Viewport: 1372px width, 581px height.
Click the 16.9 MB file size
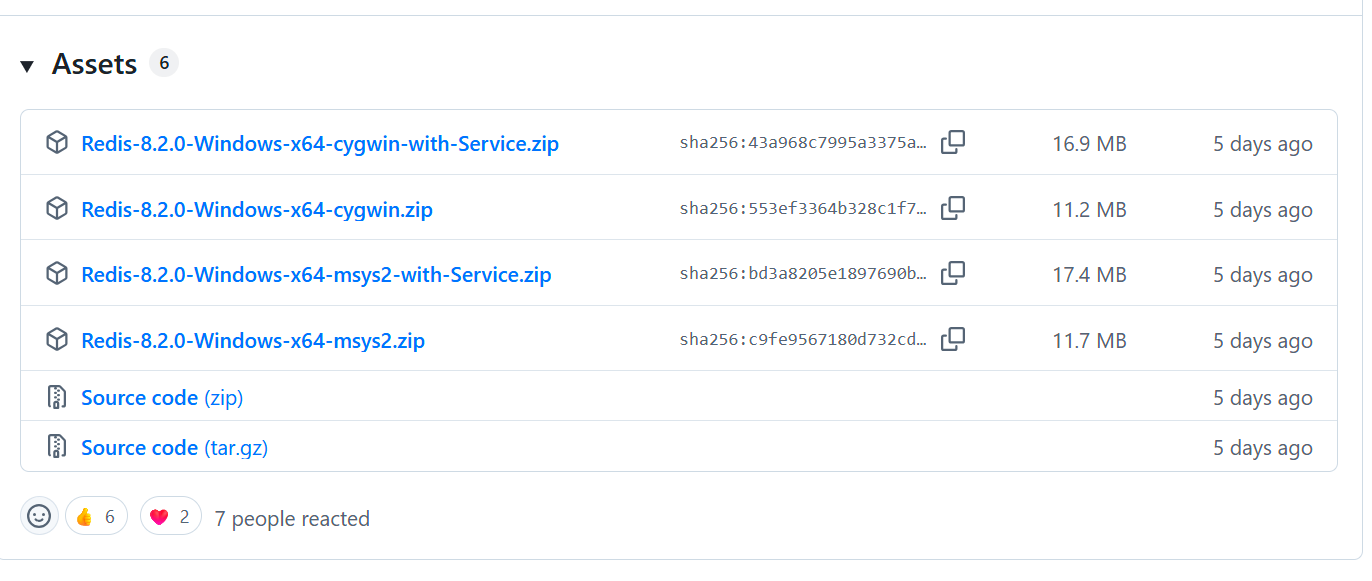(x=1089, y=144)
